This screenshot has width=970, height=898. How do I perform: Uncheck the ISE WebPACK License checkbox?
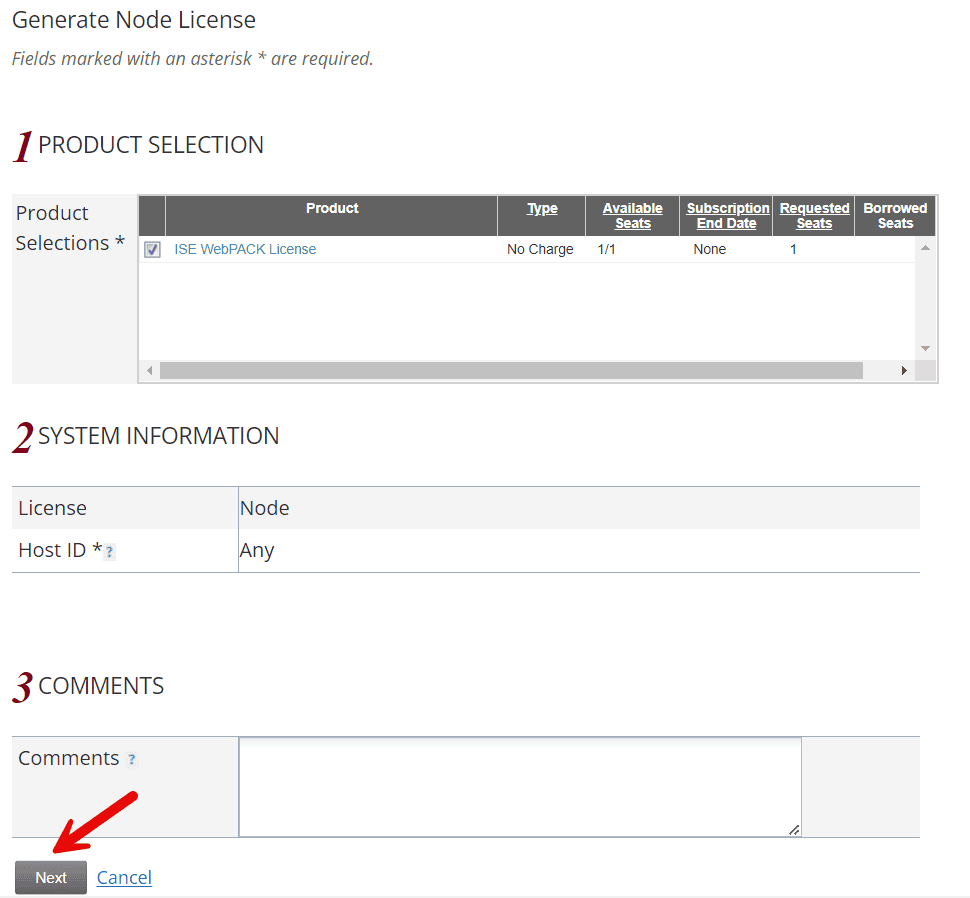pos(152,249)
